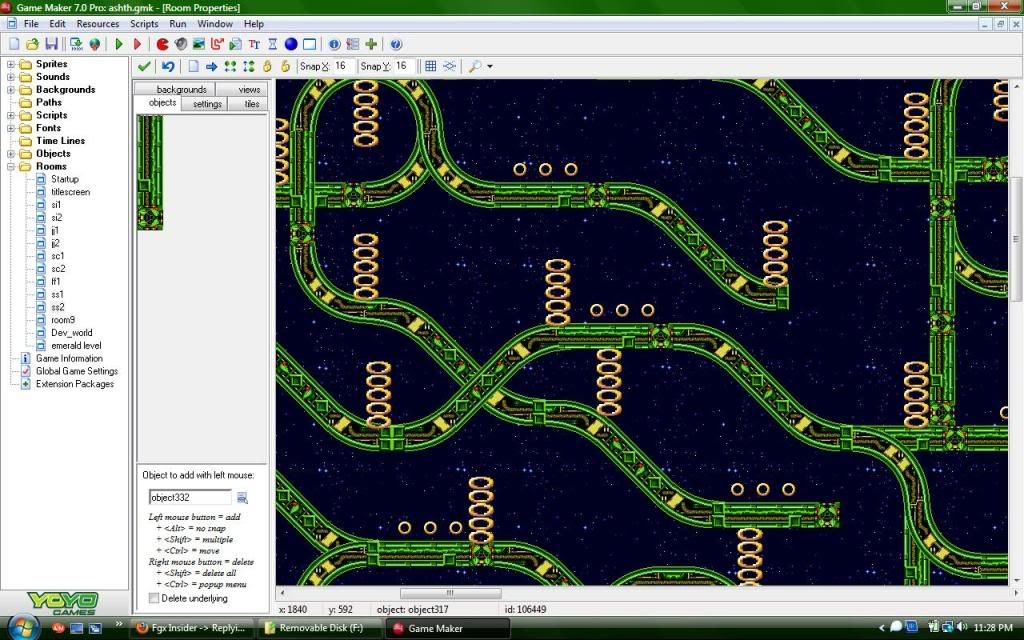
Task: Confirm room changes with the green checkmark
Action: click(x=144, y=66)
